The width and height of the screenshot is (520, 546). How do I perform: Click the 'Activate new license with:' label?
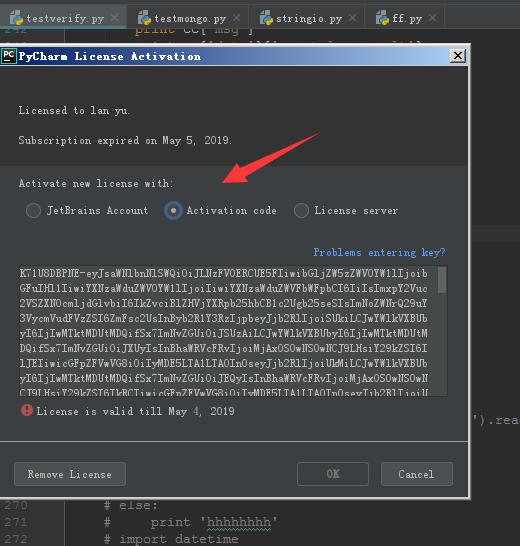pos(95,183)
